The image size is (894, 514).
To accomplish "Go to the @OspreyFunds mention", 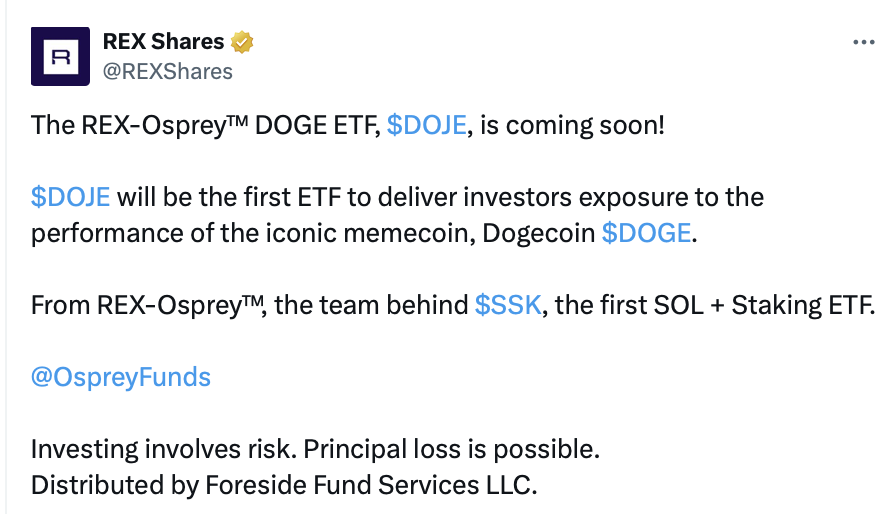I will pos(121,376).
